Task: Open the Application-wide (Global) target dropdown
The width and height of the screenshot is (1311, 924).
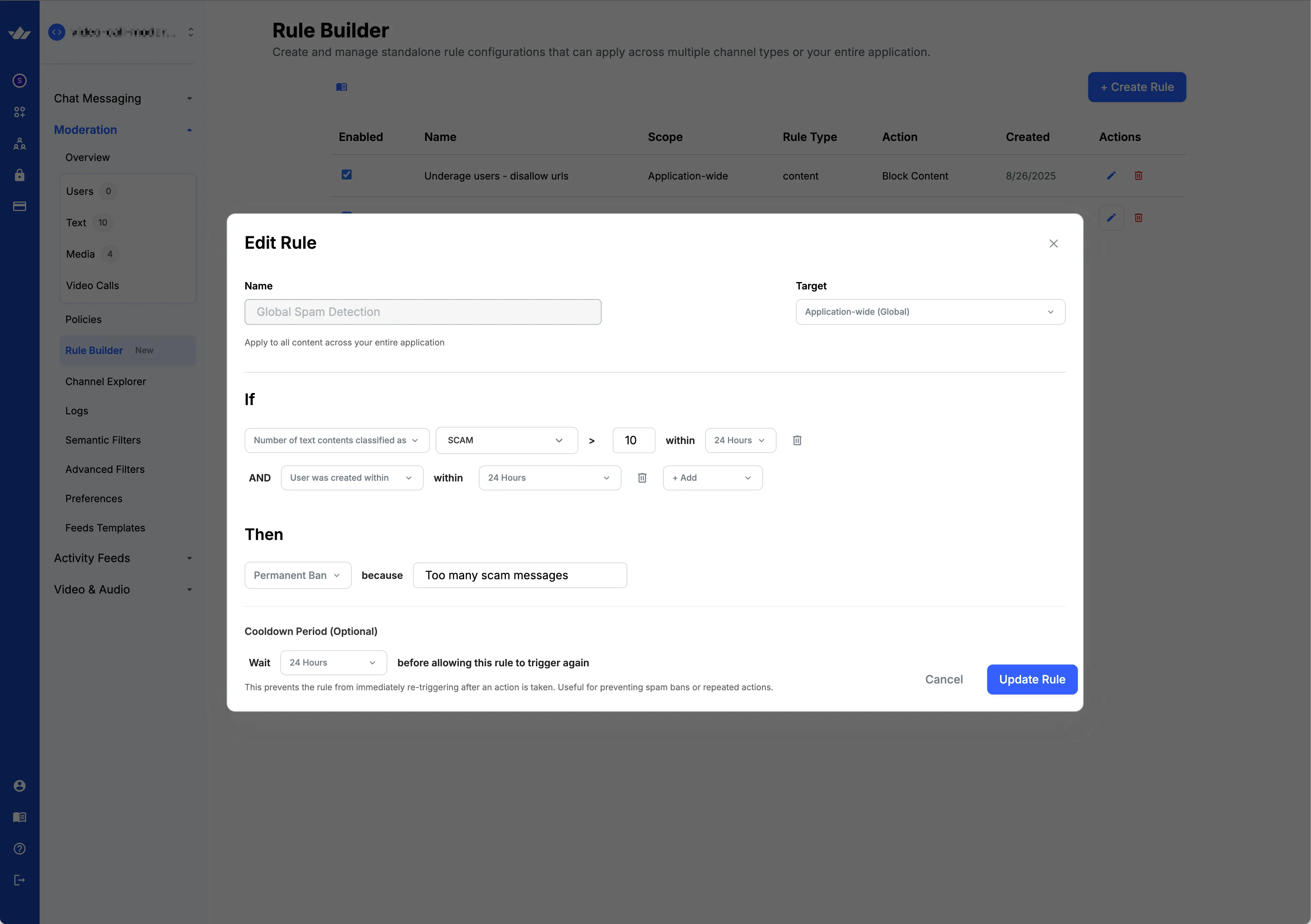Action: (x=930, y=312)
